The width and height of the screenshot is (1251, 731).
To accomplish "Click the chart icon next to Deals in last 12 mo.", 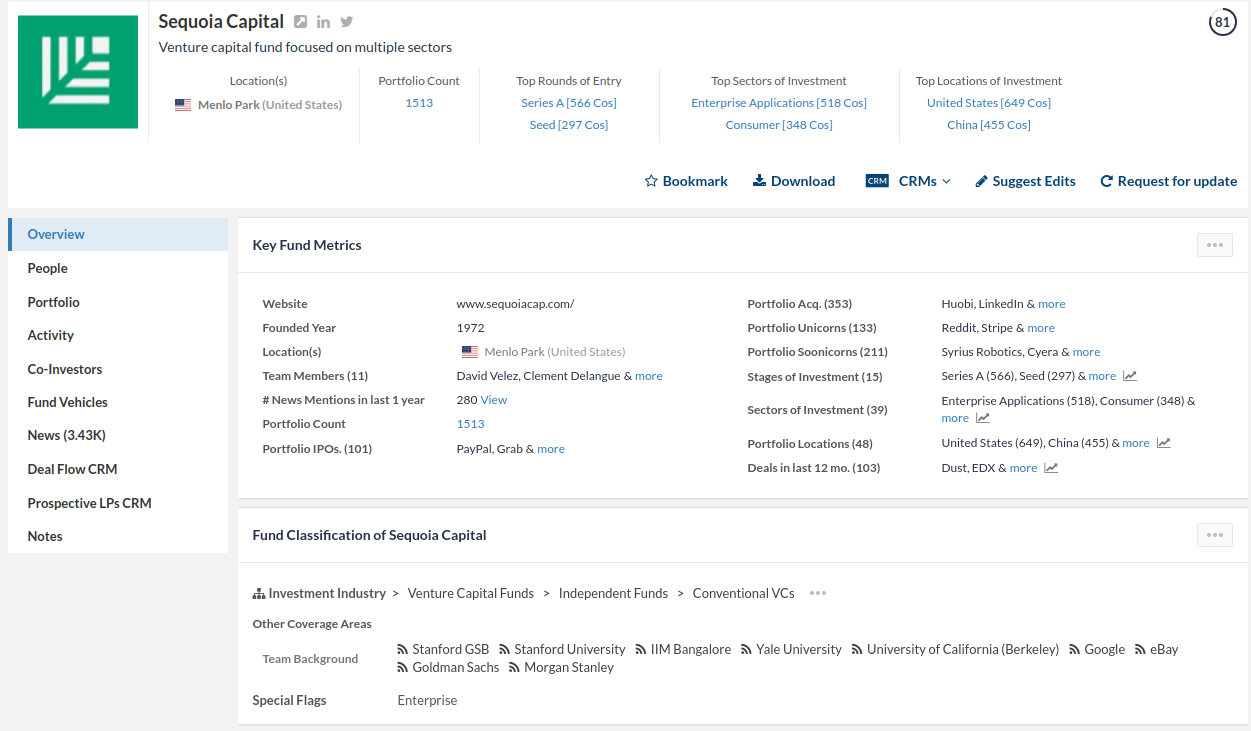I will pyautogui.click(x=1051, y=467).
